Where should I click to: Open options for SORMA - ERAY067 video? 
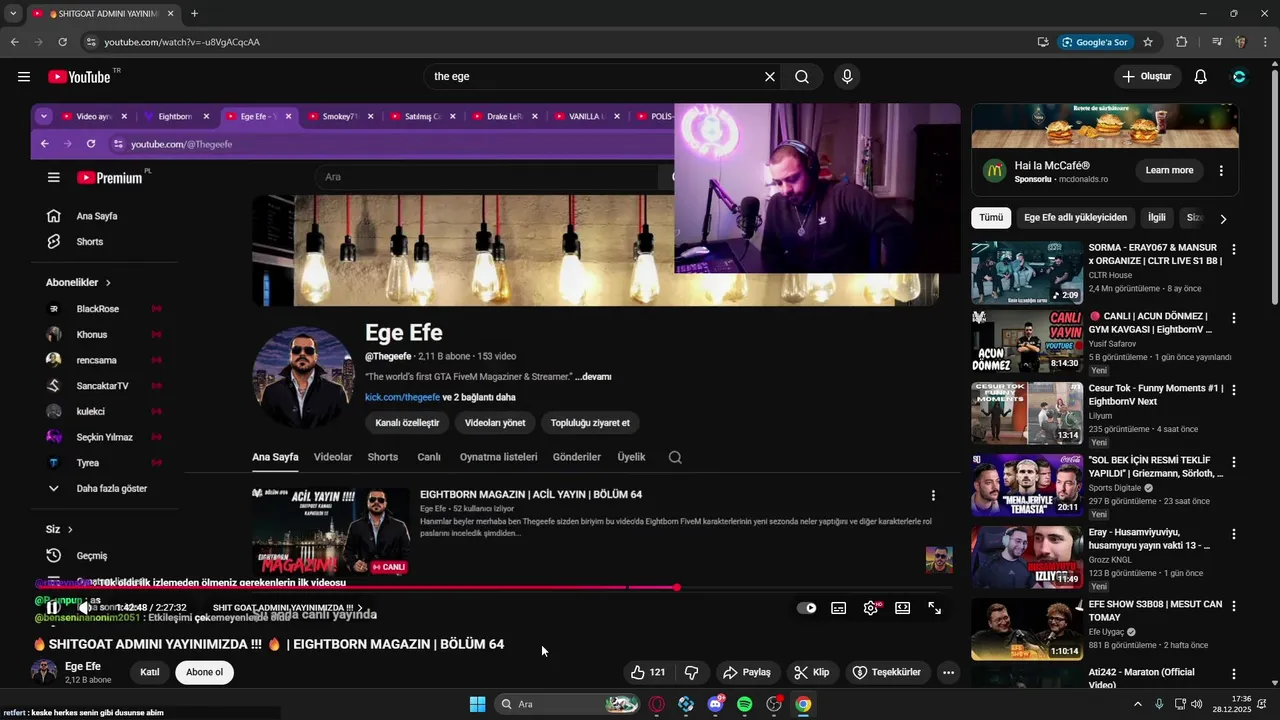point(1234,249)
